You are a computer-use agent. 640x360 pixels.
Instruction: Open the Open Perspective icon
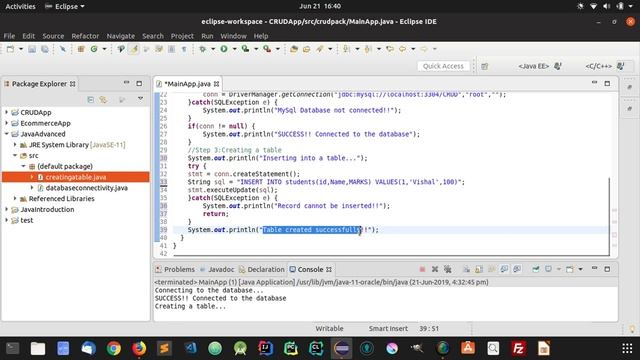pos(484,66)
